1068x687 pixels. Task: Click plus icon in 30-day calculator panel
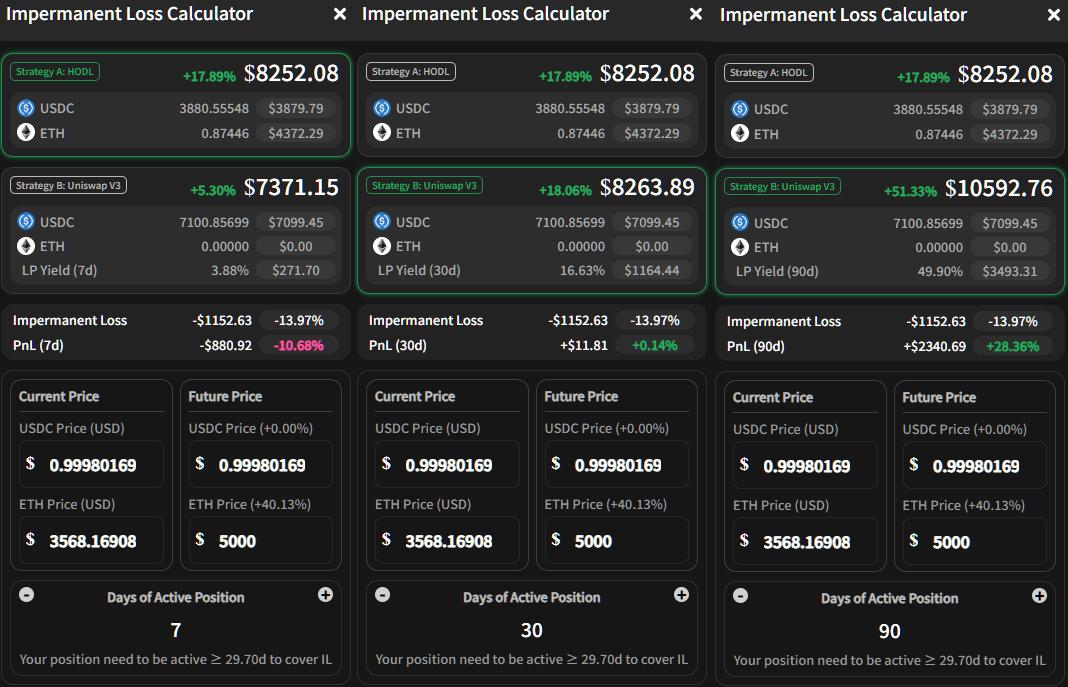(x=681, y=595)
